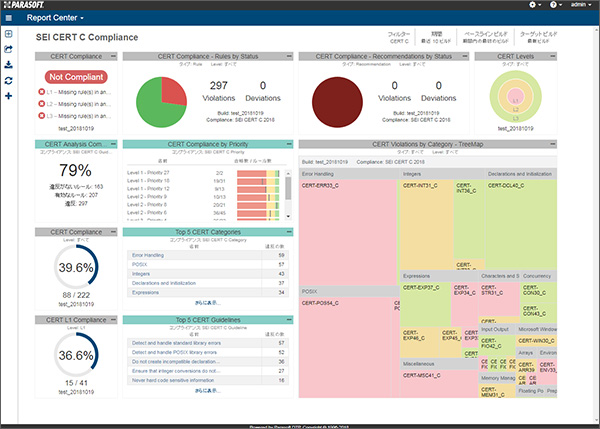Image resolution: width=600 pixels, height=429 pixels.
Task: Open the hamburger navigation menu icon
Action: click(9, 18)
